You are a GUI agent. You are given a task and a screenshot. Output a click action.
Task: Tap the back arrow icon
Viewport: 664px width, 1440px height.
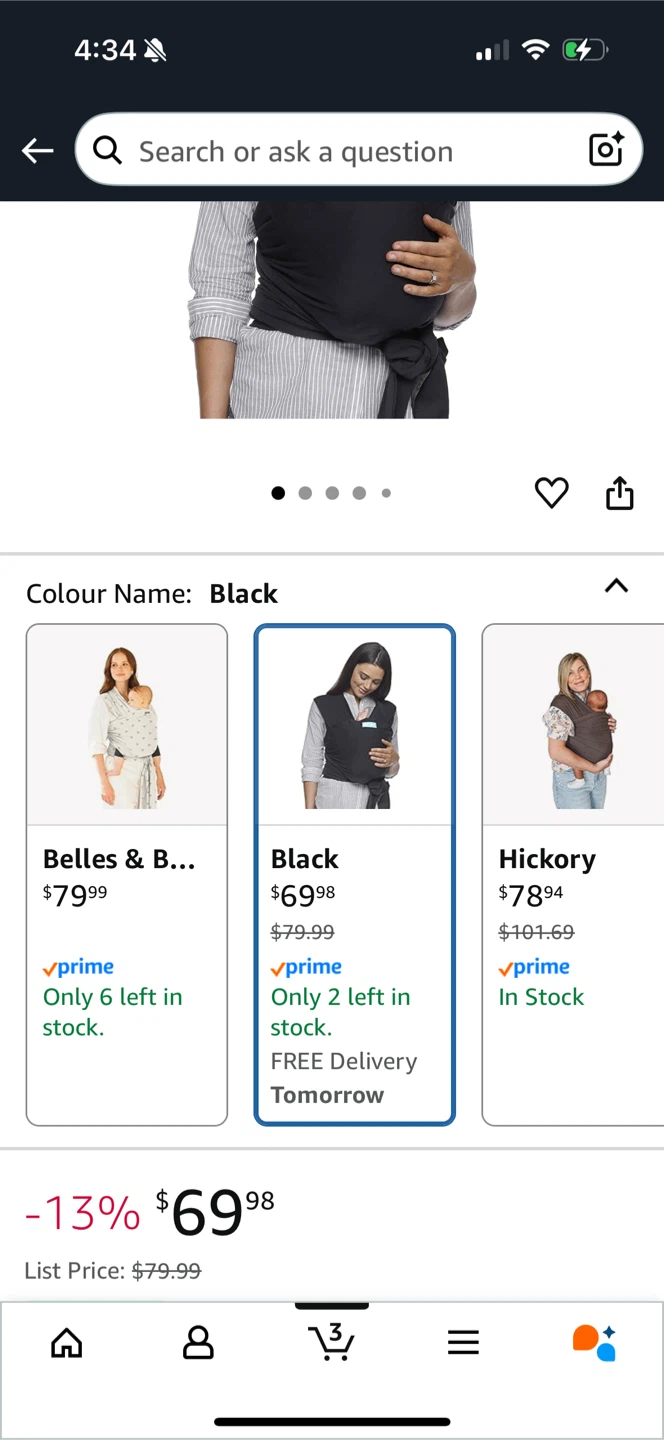(37, 151)
